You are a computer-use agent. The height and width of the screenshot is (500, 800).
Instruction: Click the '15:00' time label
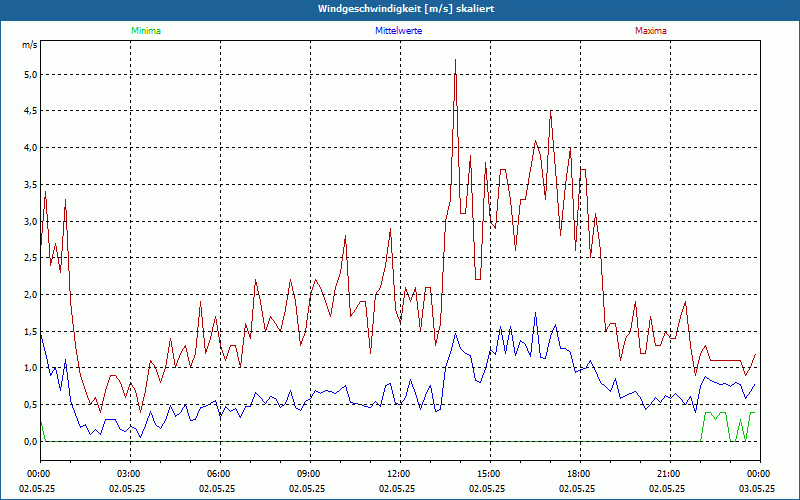[x=490, y=474]
